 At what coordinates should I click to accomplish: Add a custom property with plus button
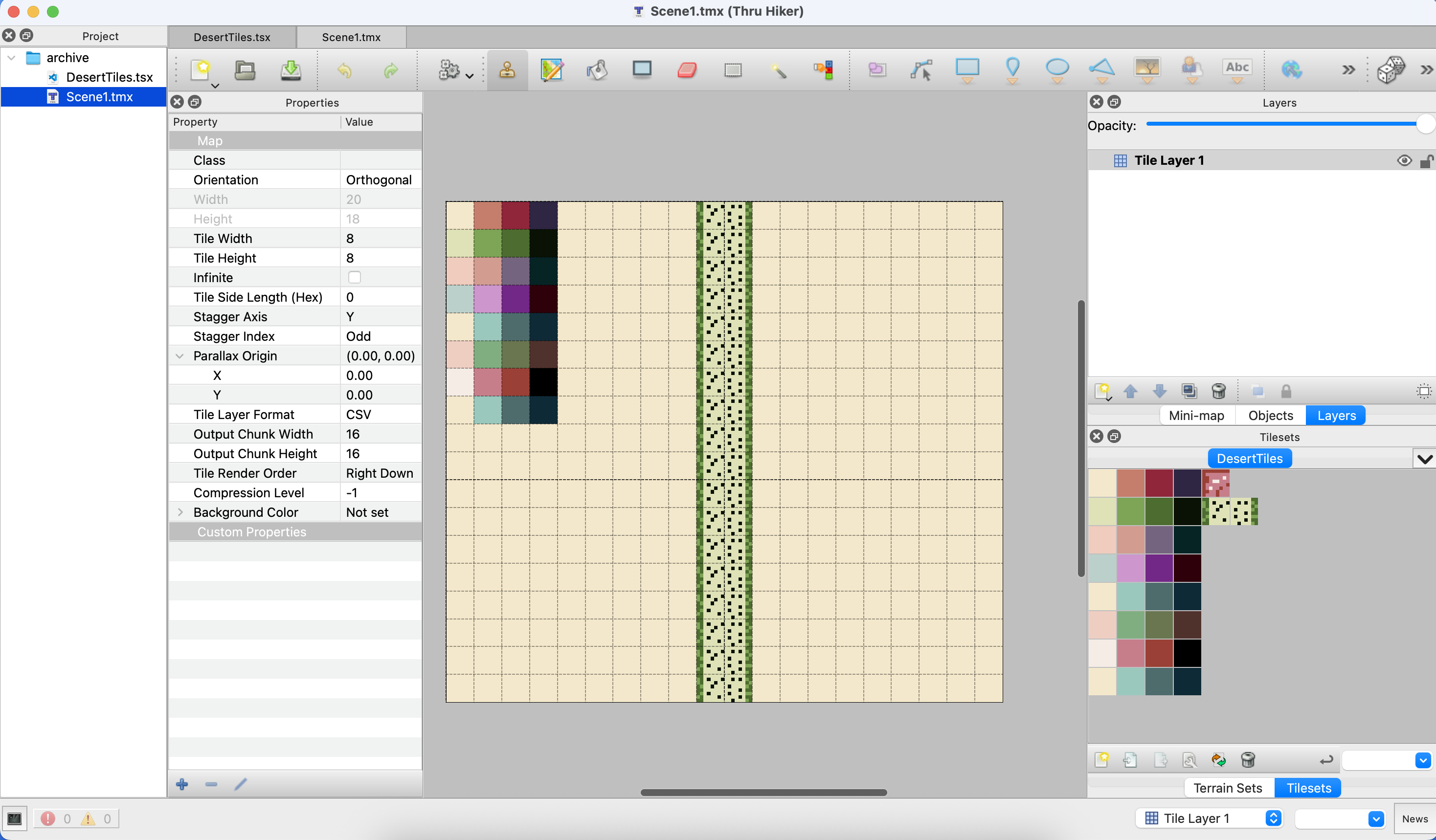click(182, 784)
